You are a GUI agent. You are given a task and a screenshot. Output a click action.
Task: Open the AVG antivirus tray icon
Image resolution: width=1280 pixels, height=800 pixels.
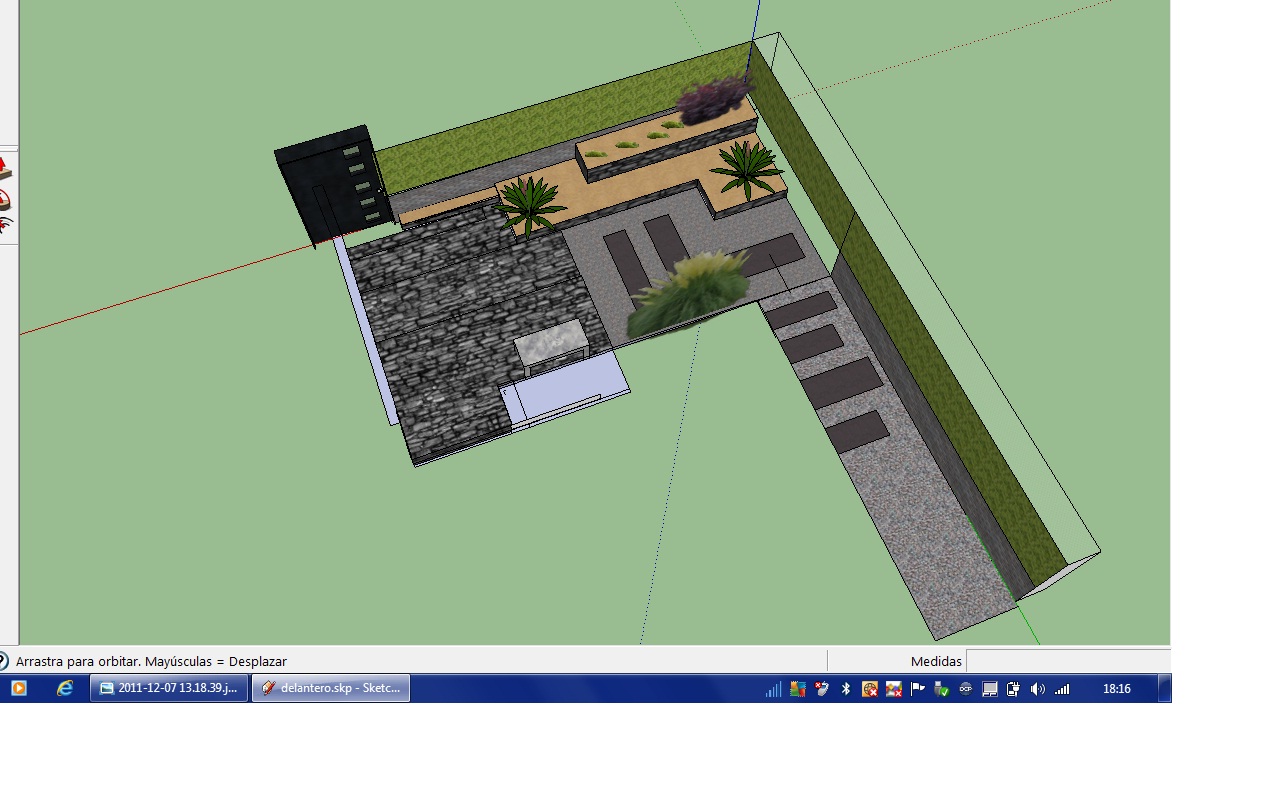coord(798,689)
